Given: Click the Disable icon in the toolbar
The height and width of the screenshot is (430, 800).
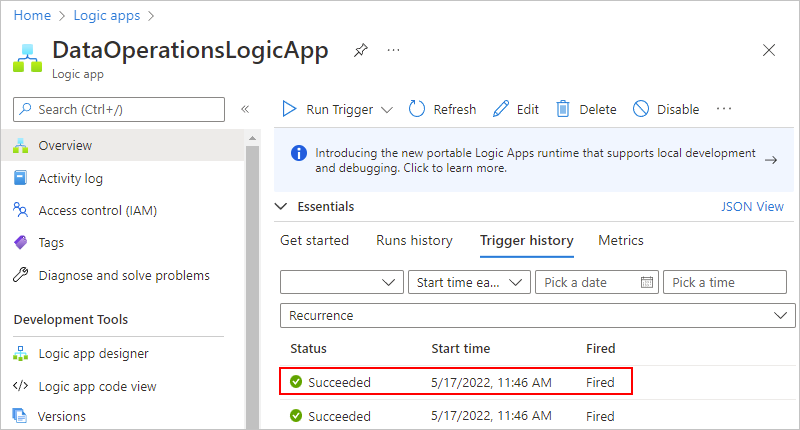Looking at the screenshot, I should click(x=641, y=109).
